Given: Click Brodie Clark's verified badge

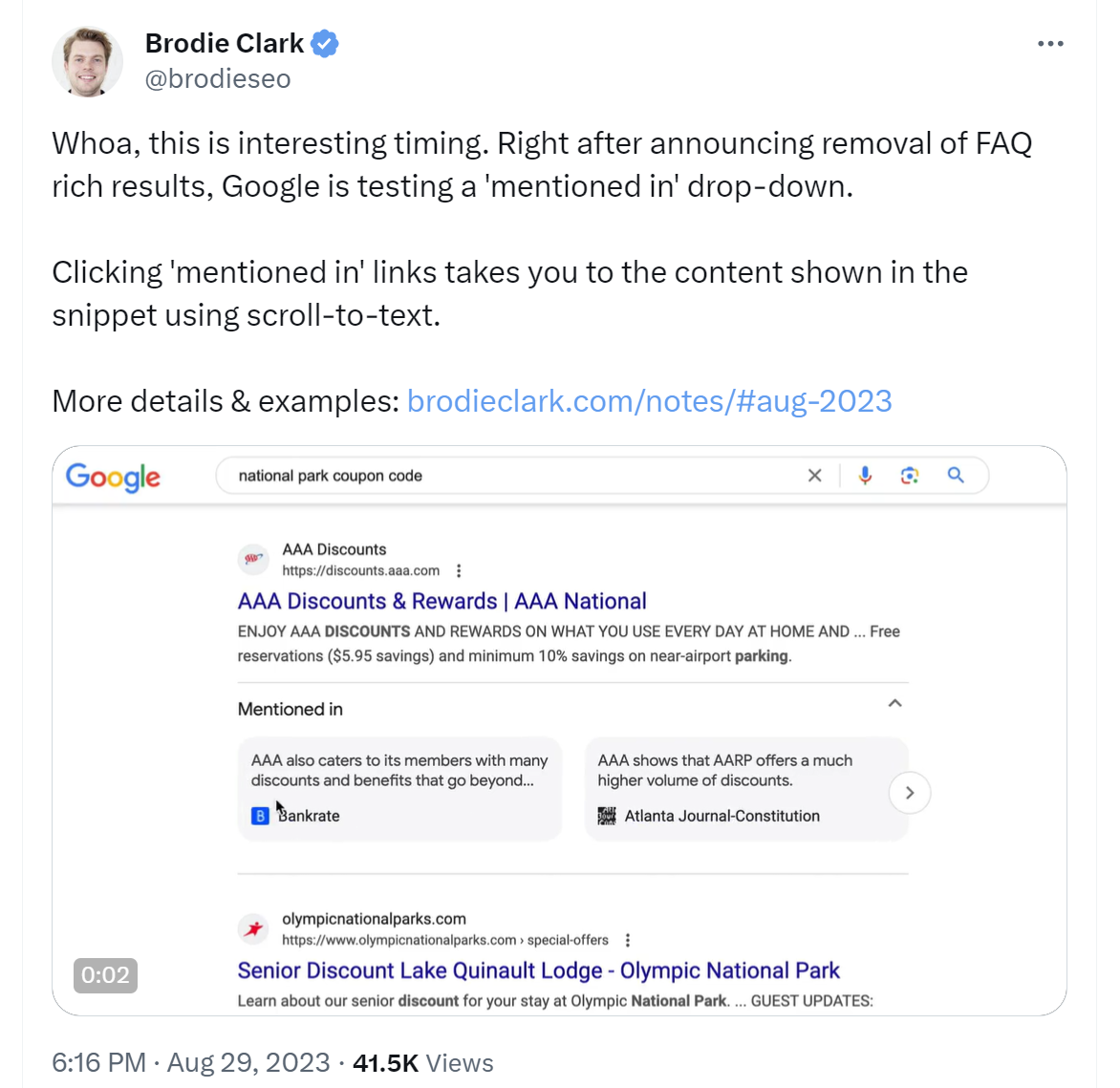Looking at the screenshot, I should 324,43.
